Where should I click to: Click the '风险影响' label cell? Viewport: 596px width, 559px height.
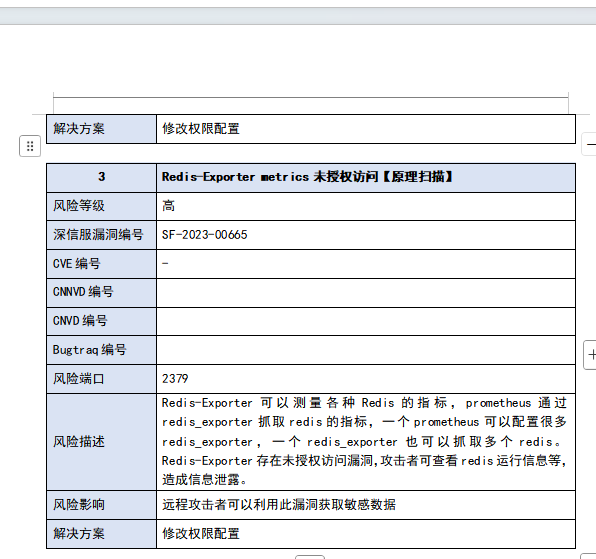[x=101, y=505]
